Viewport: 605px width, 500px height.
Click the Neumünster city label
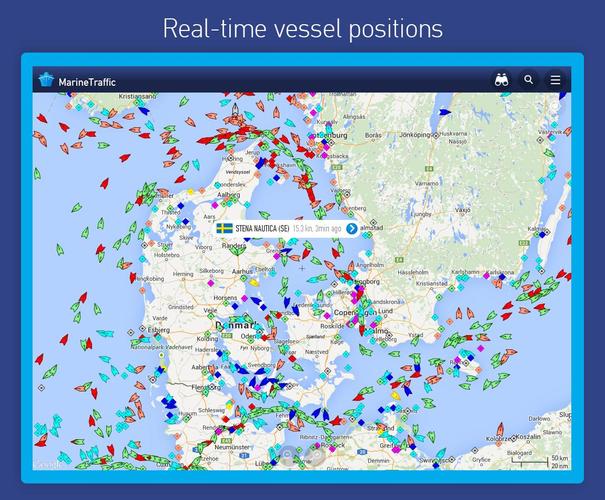click(x=232, y=447)
